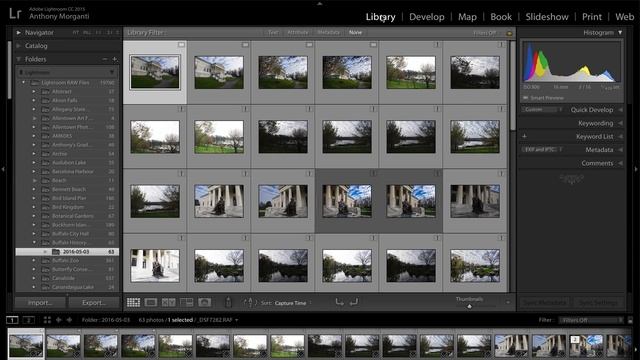Image resolution: width=640 pixels, height=360 pixels.
Task: Collapse the Histogram panel
Action: 620,33
